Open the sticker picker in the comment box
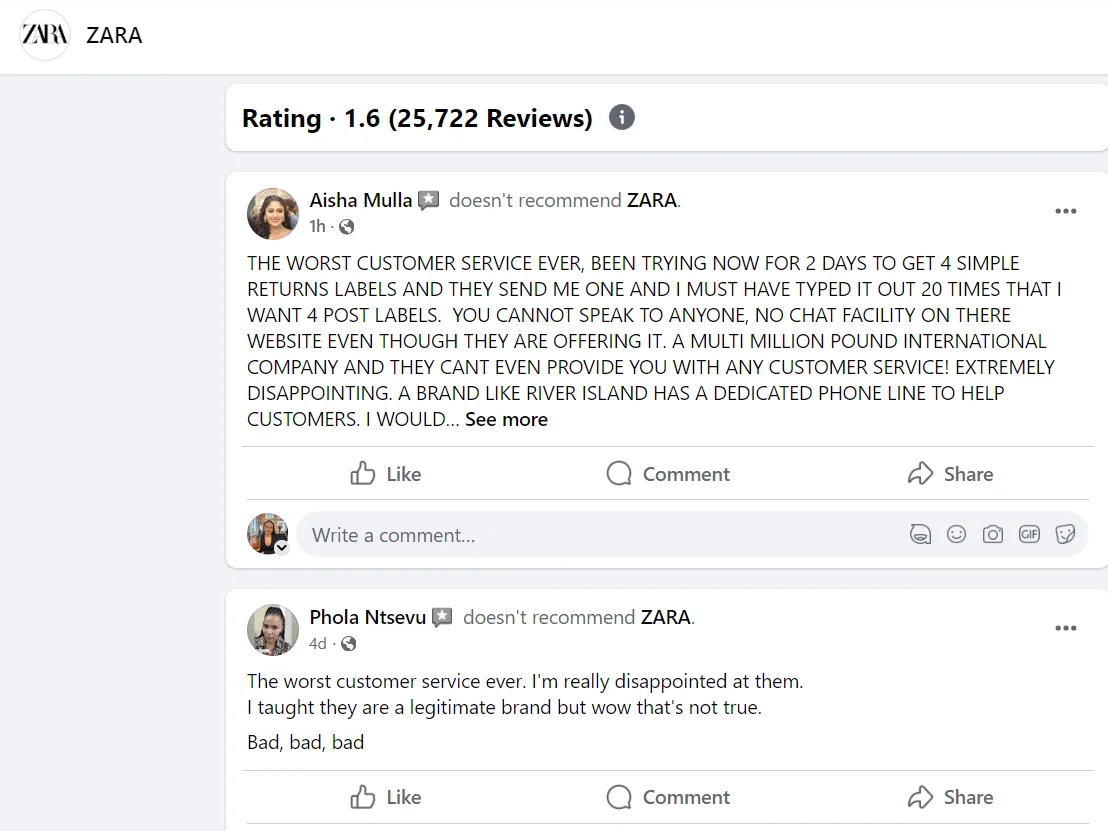This screenshot has height=831, width=1108. (x=1065, y=534)
